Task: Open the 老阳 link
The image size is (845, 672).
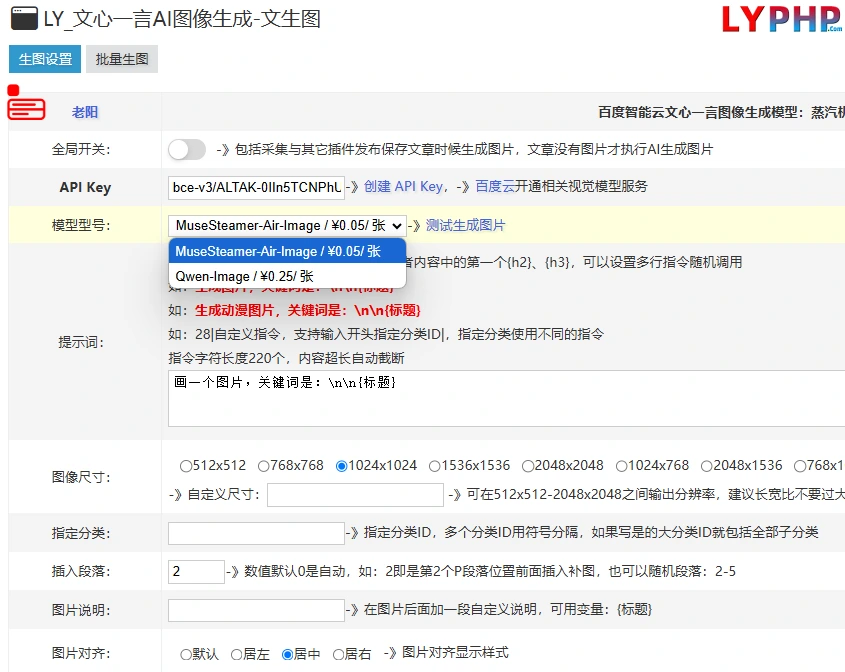Action: 85,112
